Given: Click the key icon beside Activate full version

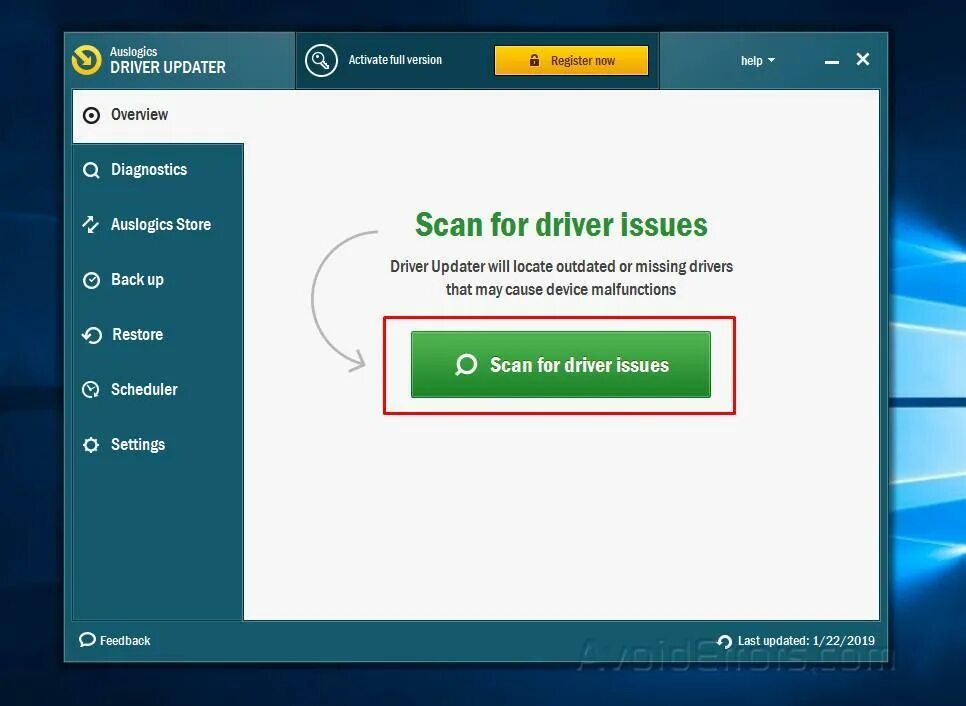Looking at the screenshot, I should coord(321,60).
